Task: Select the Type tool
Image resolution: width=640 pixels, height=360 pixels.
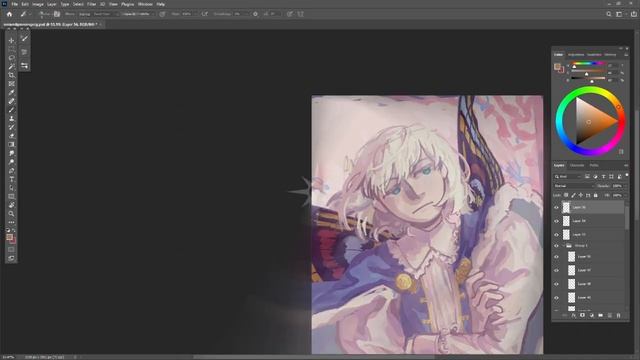Action: pos(11,179)
